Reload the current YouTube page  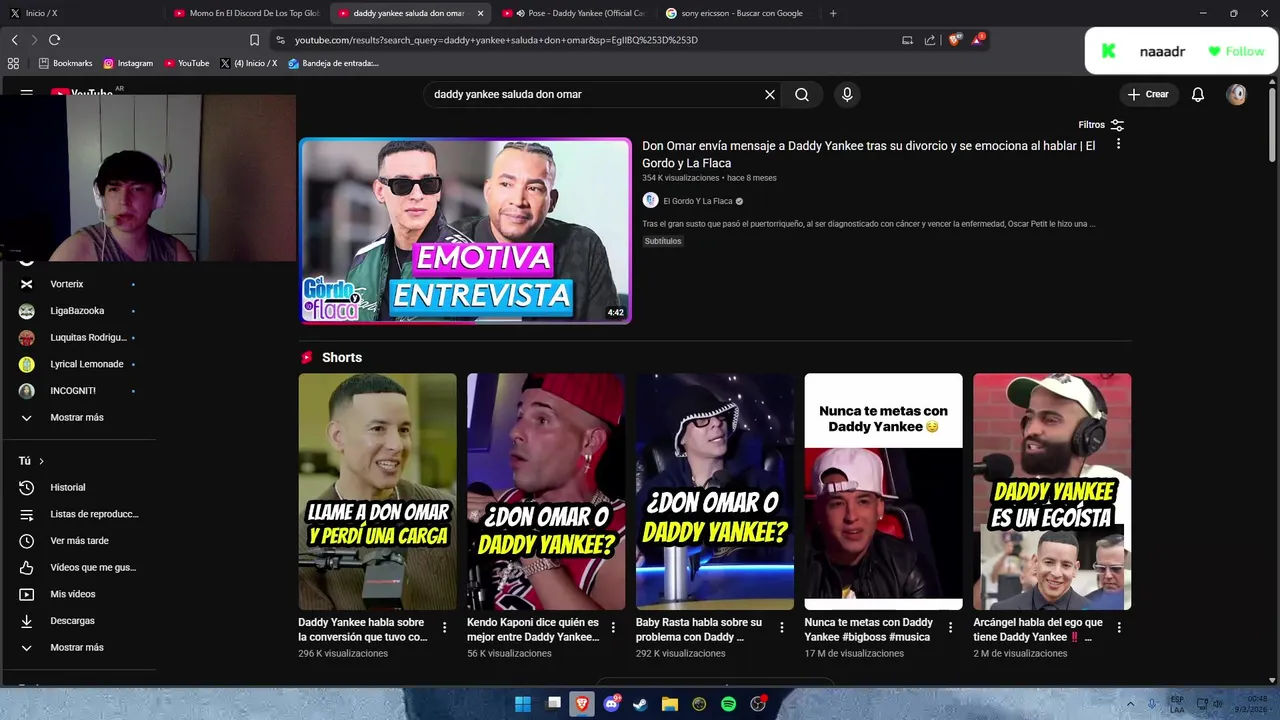54,40
